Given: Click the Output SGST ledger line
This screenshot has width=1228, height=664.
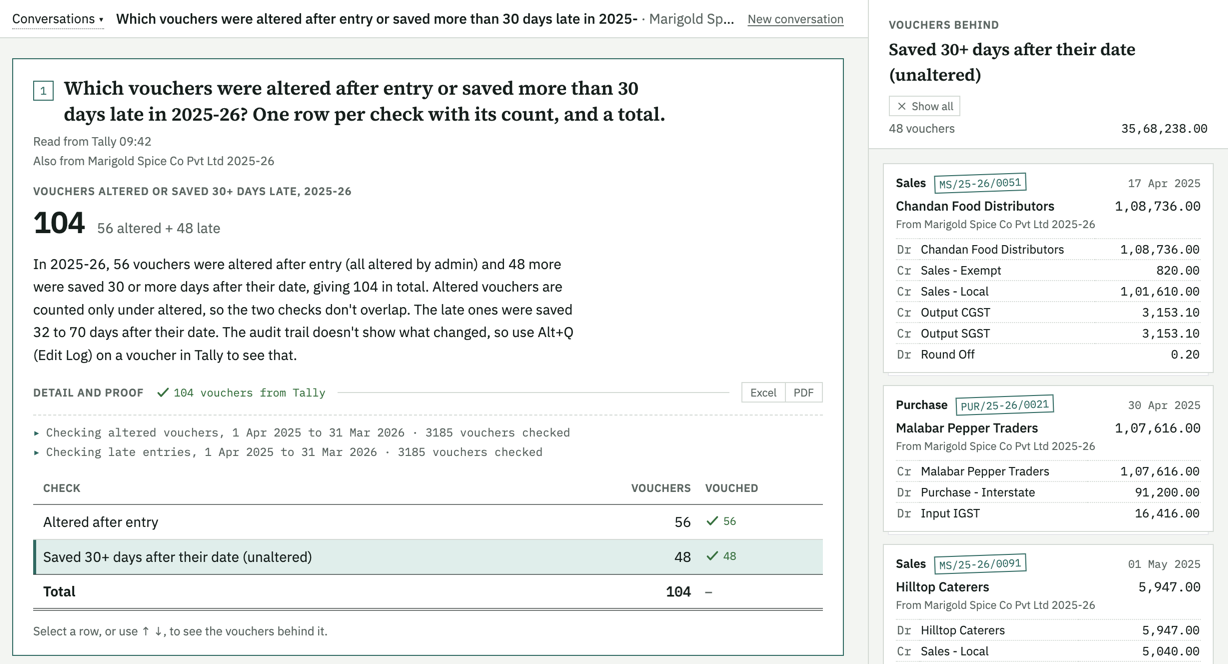Looking at the screenshot, I should (1047, 333).
